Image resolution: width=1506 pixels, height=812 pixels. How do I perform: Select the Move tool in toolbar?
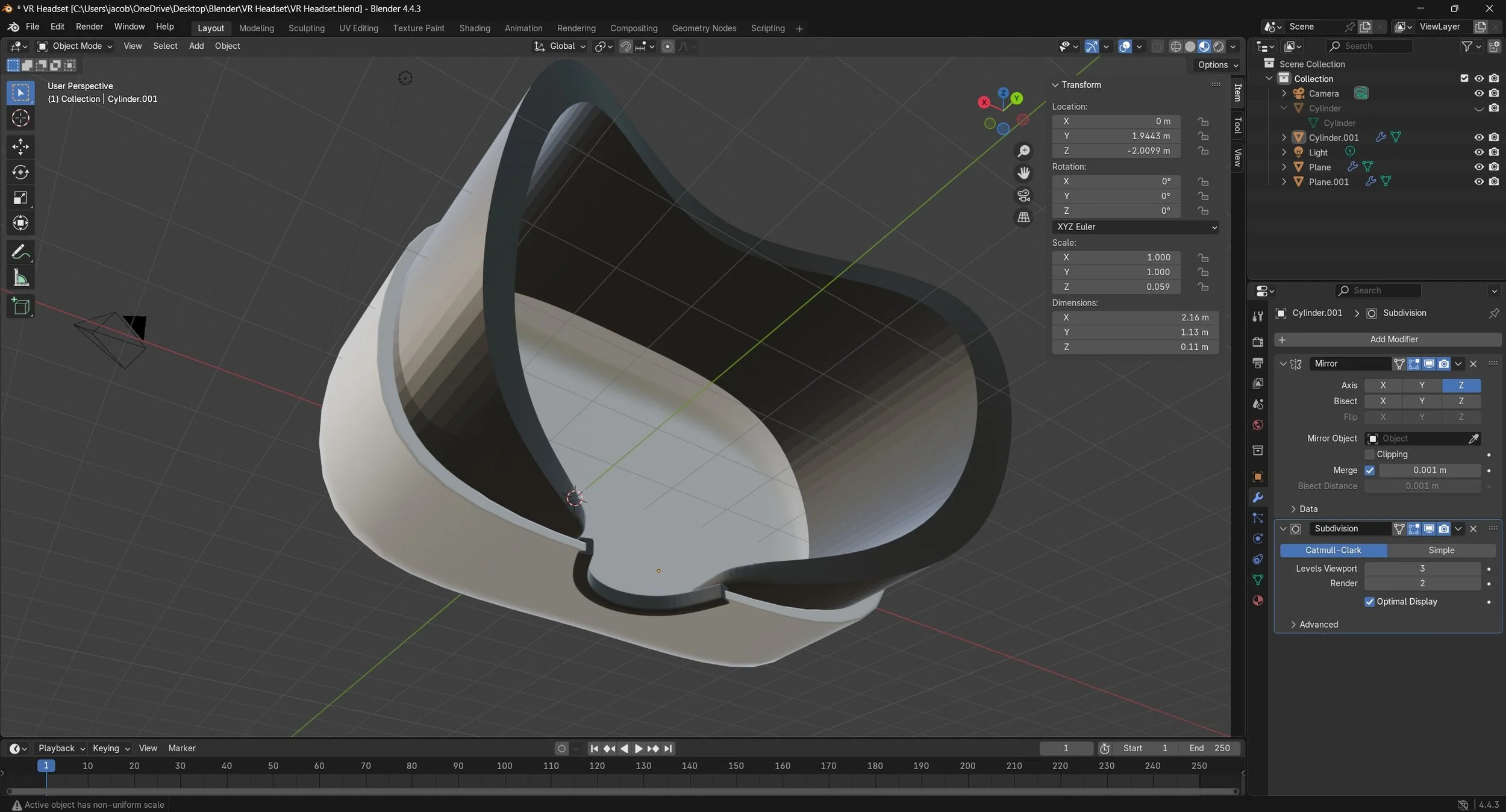tap(20, 146)
